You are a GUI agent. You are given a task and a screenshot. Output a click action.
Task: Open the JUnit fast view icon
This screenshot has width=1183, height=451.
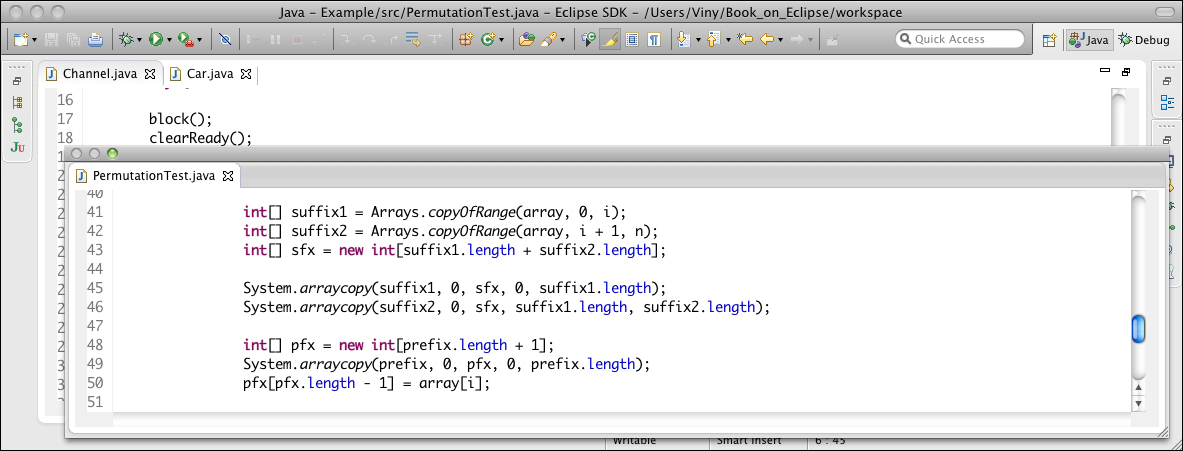click(17, 147)
